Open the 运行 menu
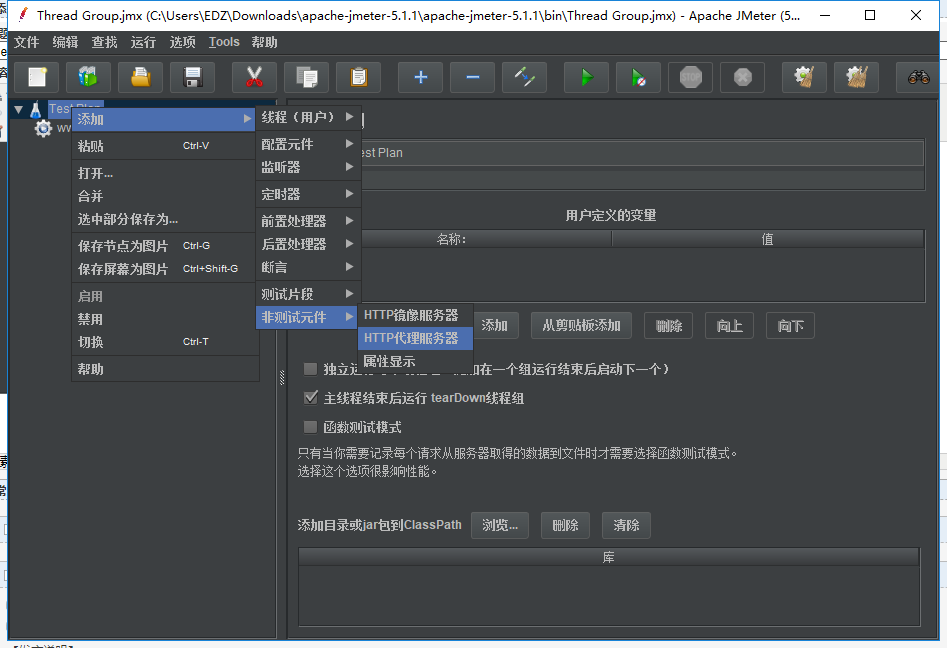Image resolution: width=947 pixels, height=648 pixels. pyautogui.click(x=143, y=42)
